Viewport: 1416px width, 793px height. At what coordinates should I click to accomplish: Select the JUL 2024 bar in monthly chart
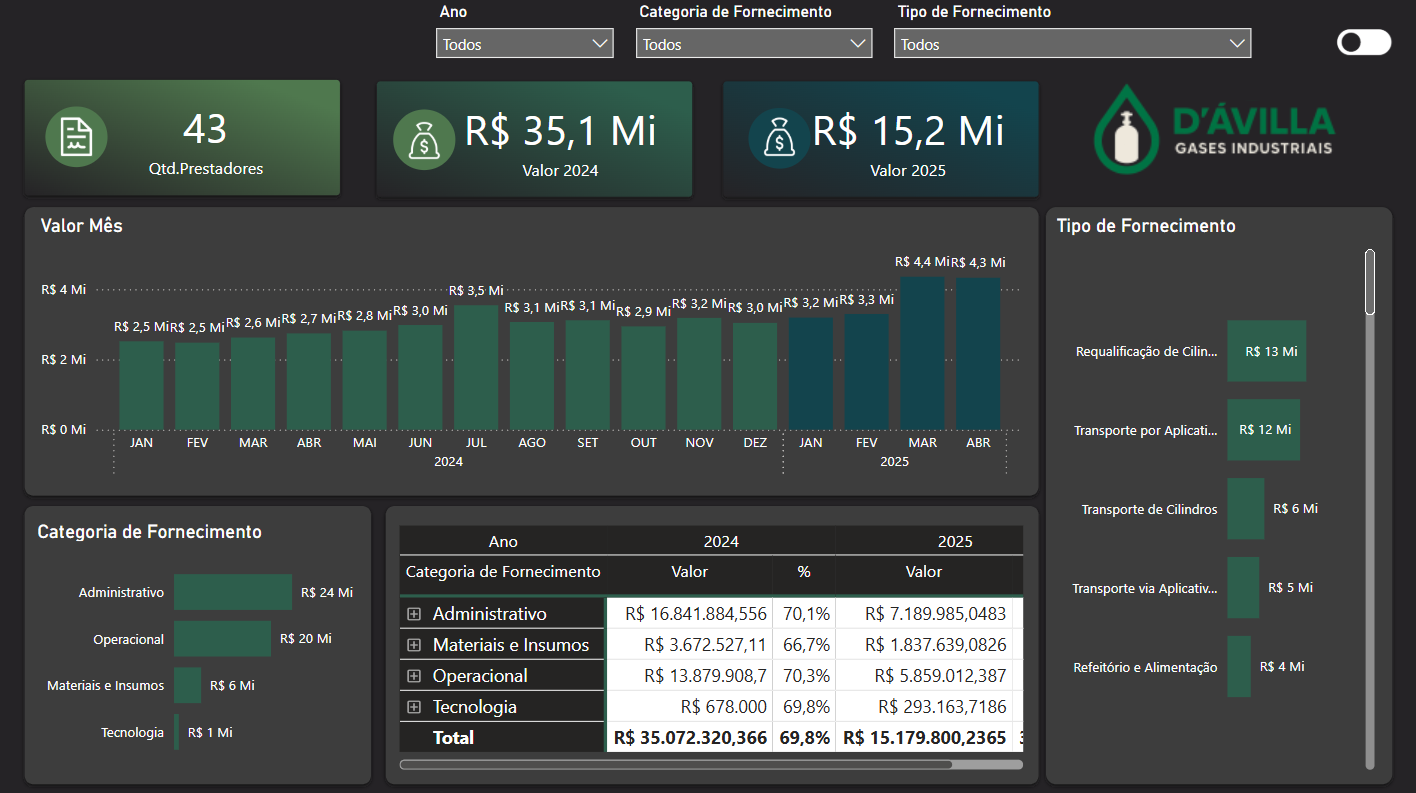pos(476,367)
